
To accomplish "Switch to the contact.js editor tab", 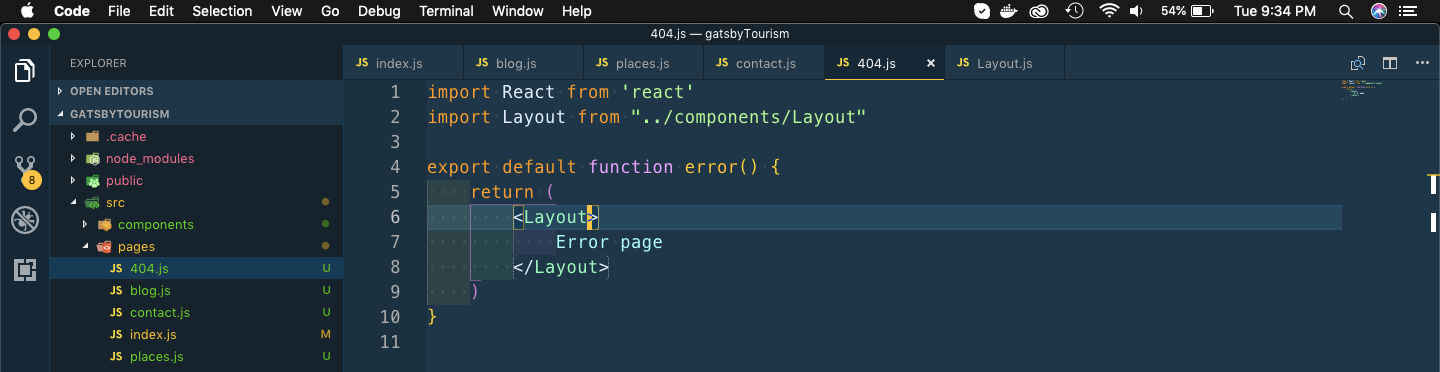I will [x=764, y=63].
